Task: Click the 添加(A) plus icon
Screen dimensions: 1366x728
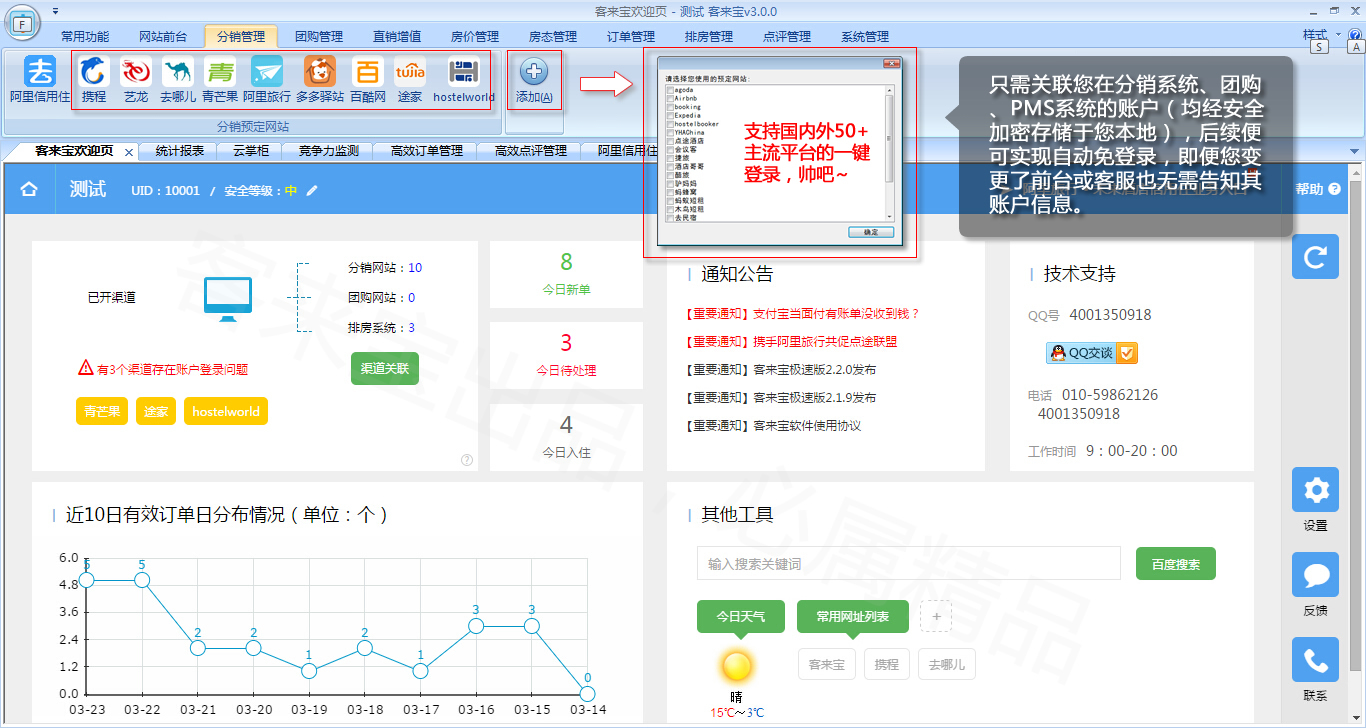Action: tap(534, 72)
